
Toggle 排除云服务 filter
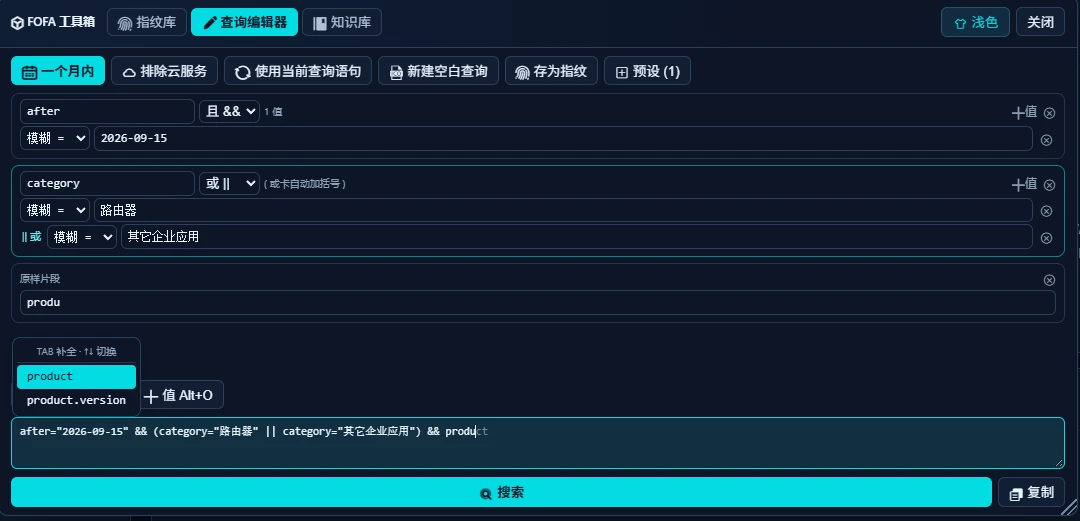(165, 71)
